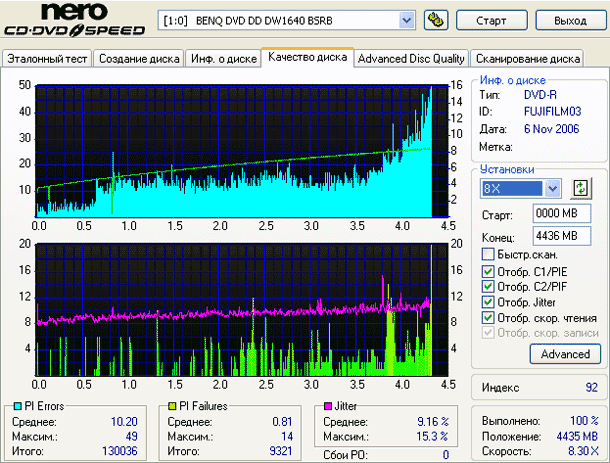Disable the Отобр. Jitter checkbox

pyautogui.click(x=487, y=302)
